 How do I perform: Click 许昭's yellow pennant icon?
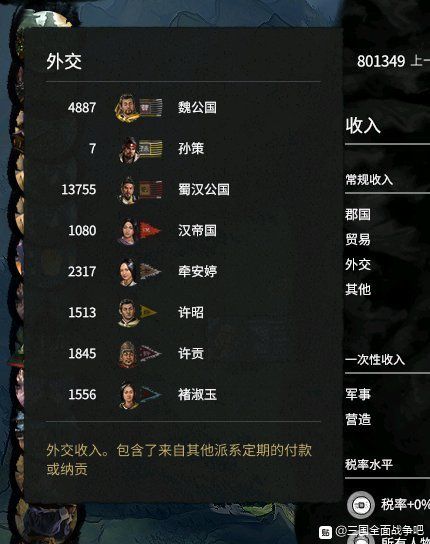point(149,312)
